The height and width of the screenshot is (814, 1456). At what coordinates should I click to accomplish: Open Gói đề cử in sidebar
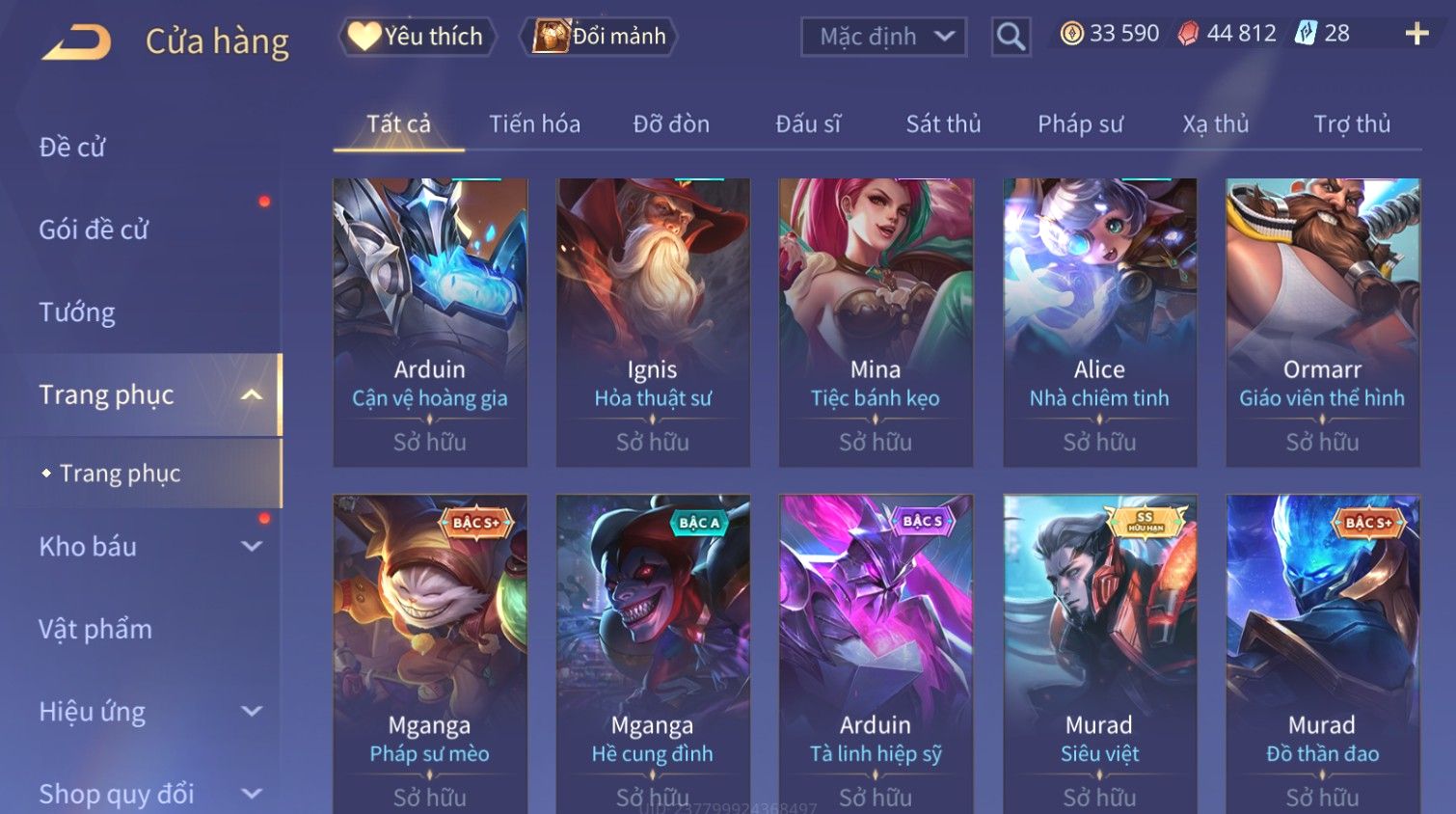[94, 230]
